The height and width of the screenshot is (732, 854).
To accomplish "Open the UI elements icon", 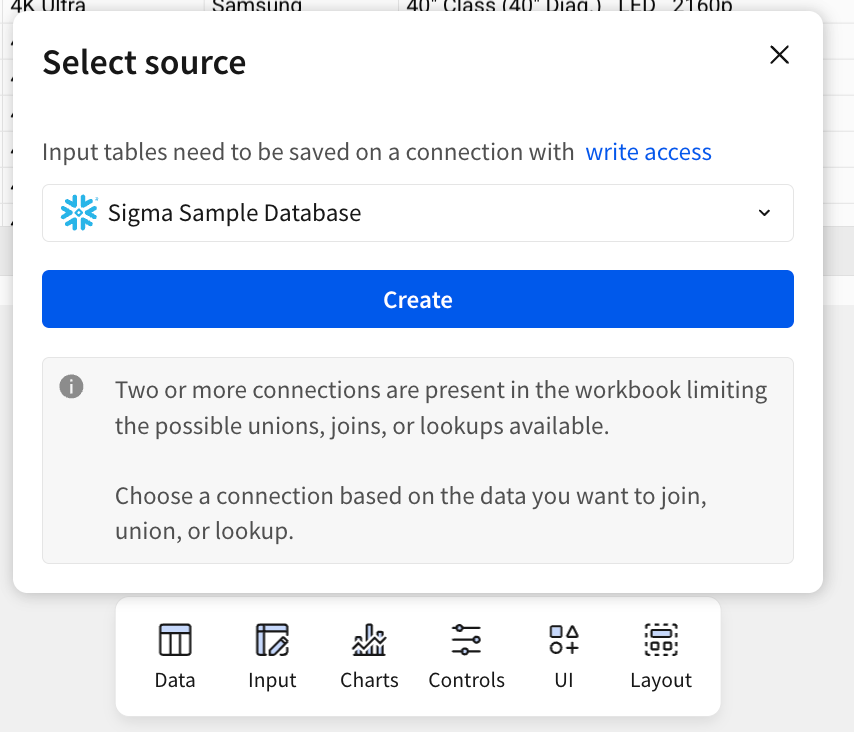I will coord(564,640).
